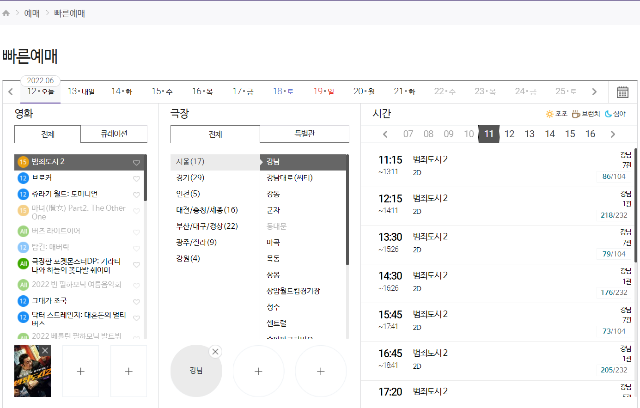This screenshot has height=408, width=640.
Task: Select theater 센트럴
Action: [302, 323]
